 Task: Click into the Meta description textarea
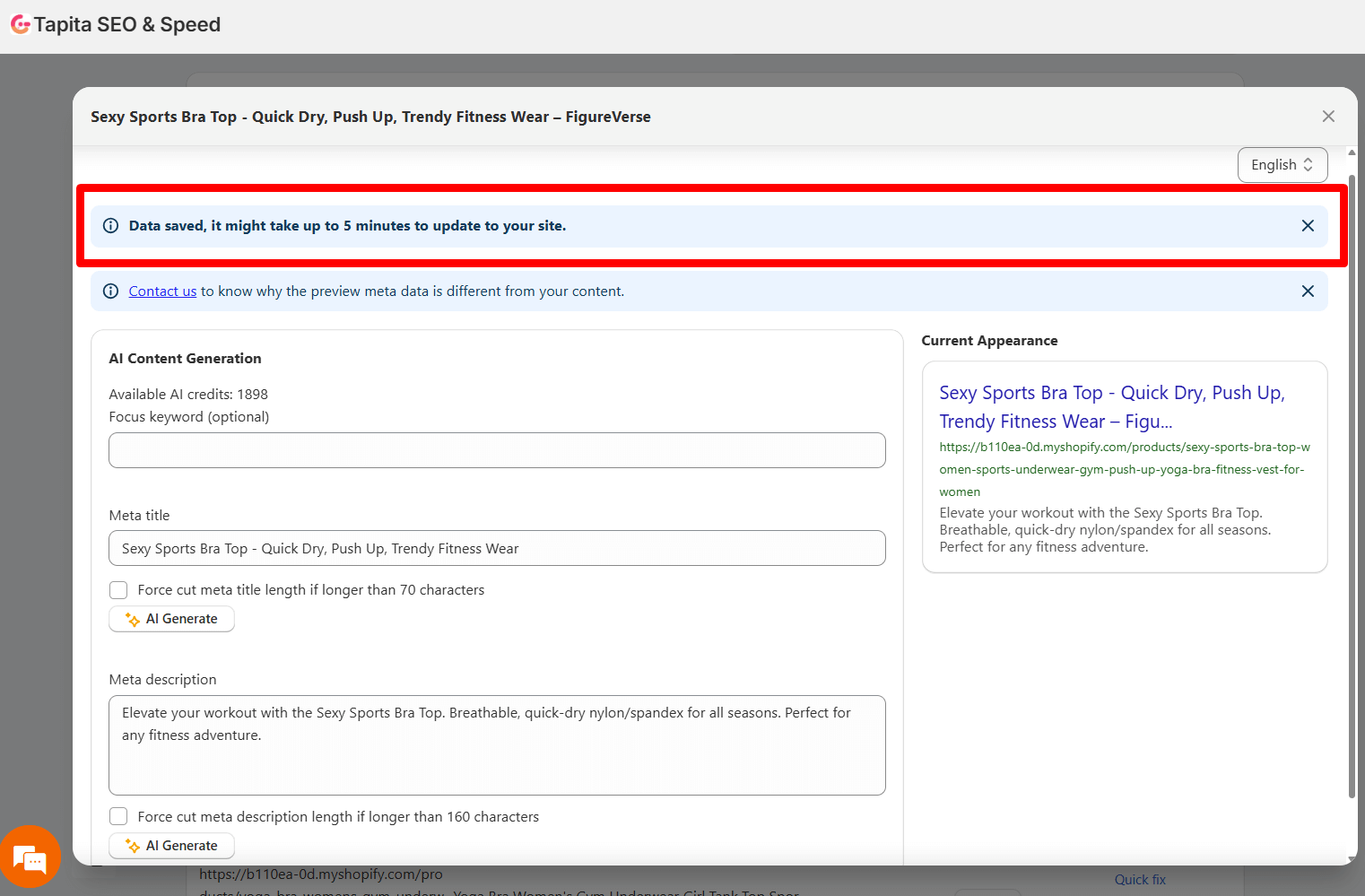(x=497, y=745)
